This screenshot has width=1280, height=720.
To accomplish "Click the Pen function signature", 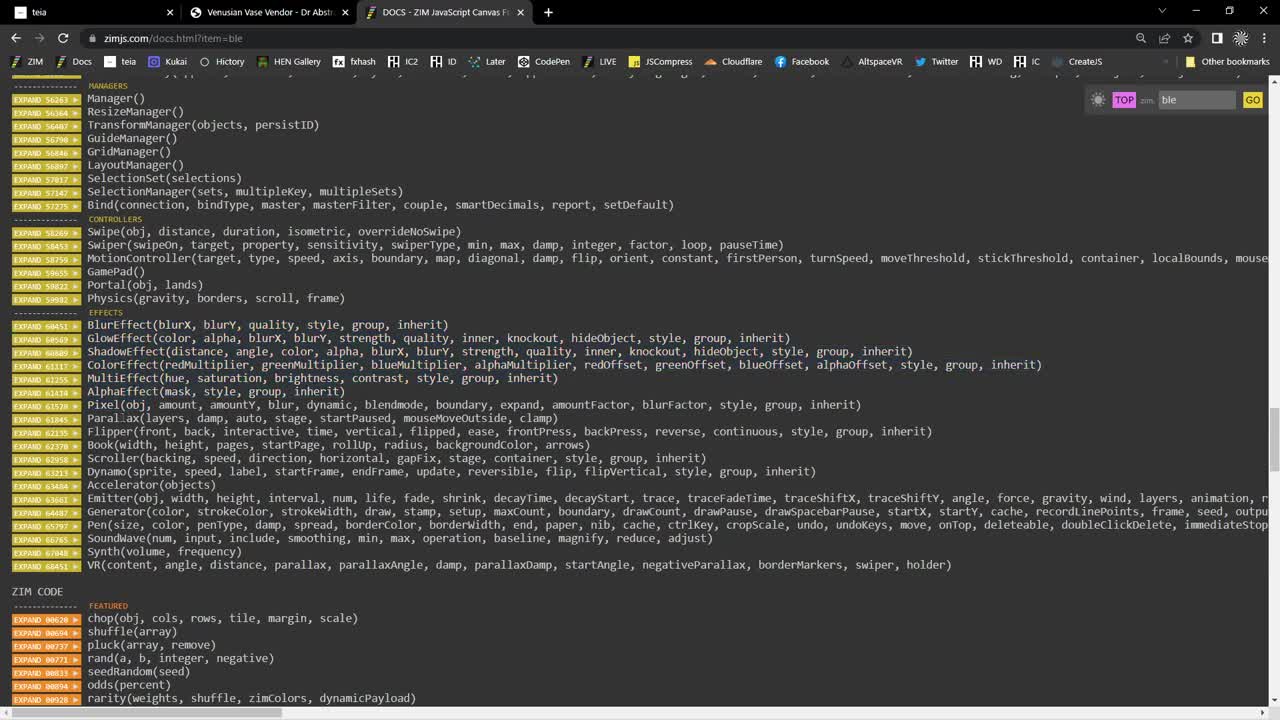I will pyautogui.click(x=677, y=525).
